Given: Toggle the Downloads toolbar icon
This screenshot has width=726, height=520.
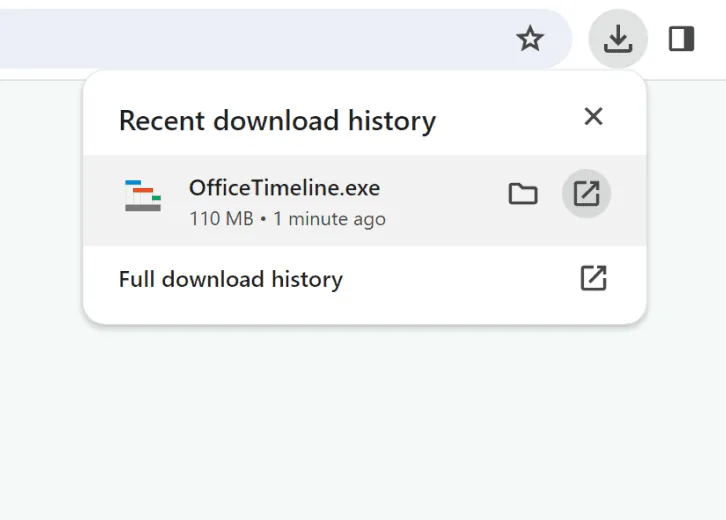Looking at the screenshot, I should coord(618,39).
